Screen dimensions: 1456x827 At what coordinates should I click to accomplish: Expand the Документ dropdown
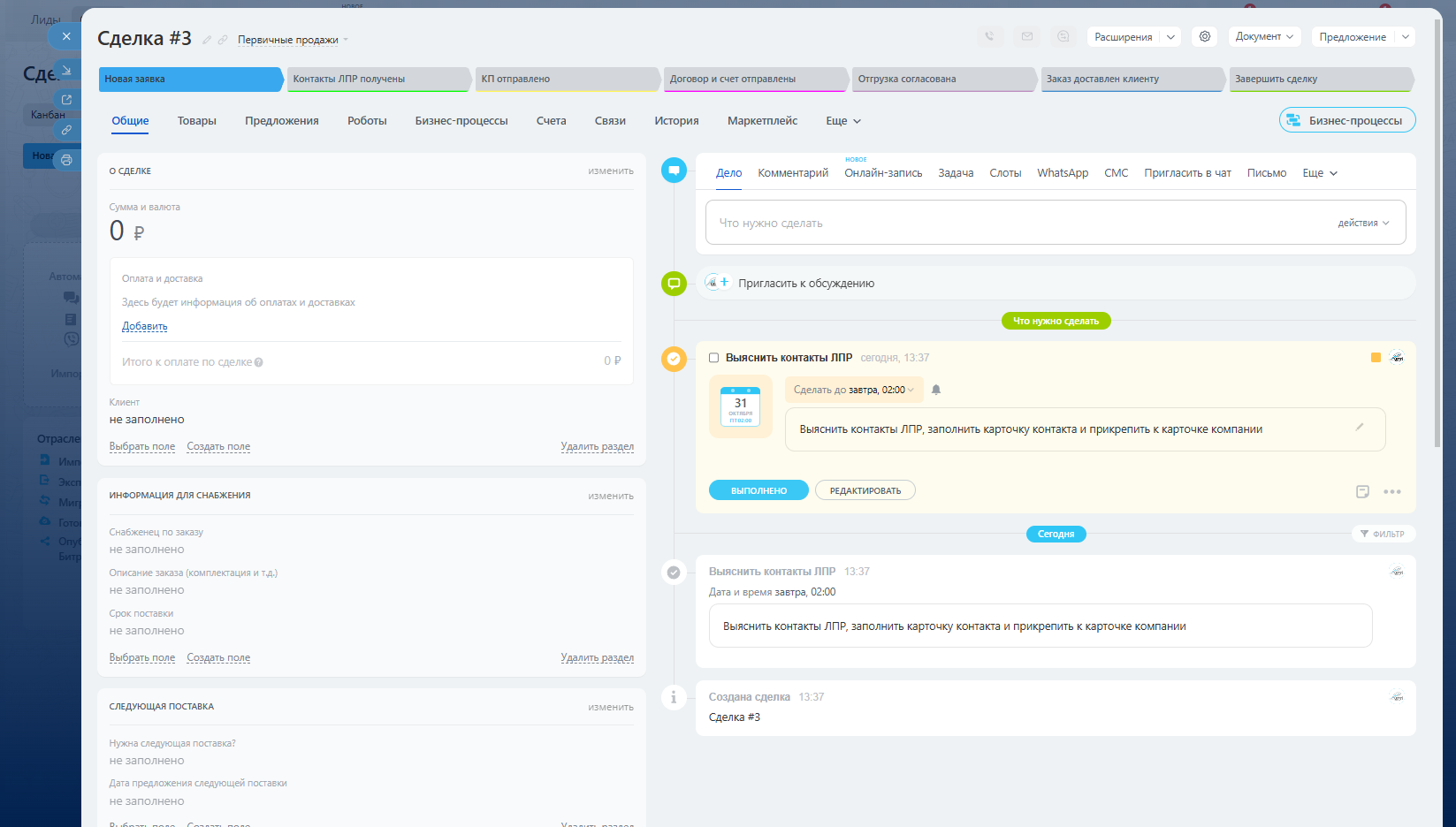point(1264,36)
